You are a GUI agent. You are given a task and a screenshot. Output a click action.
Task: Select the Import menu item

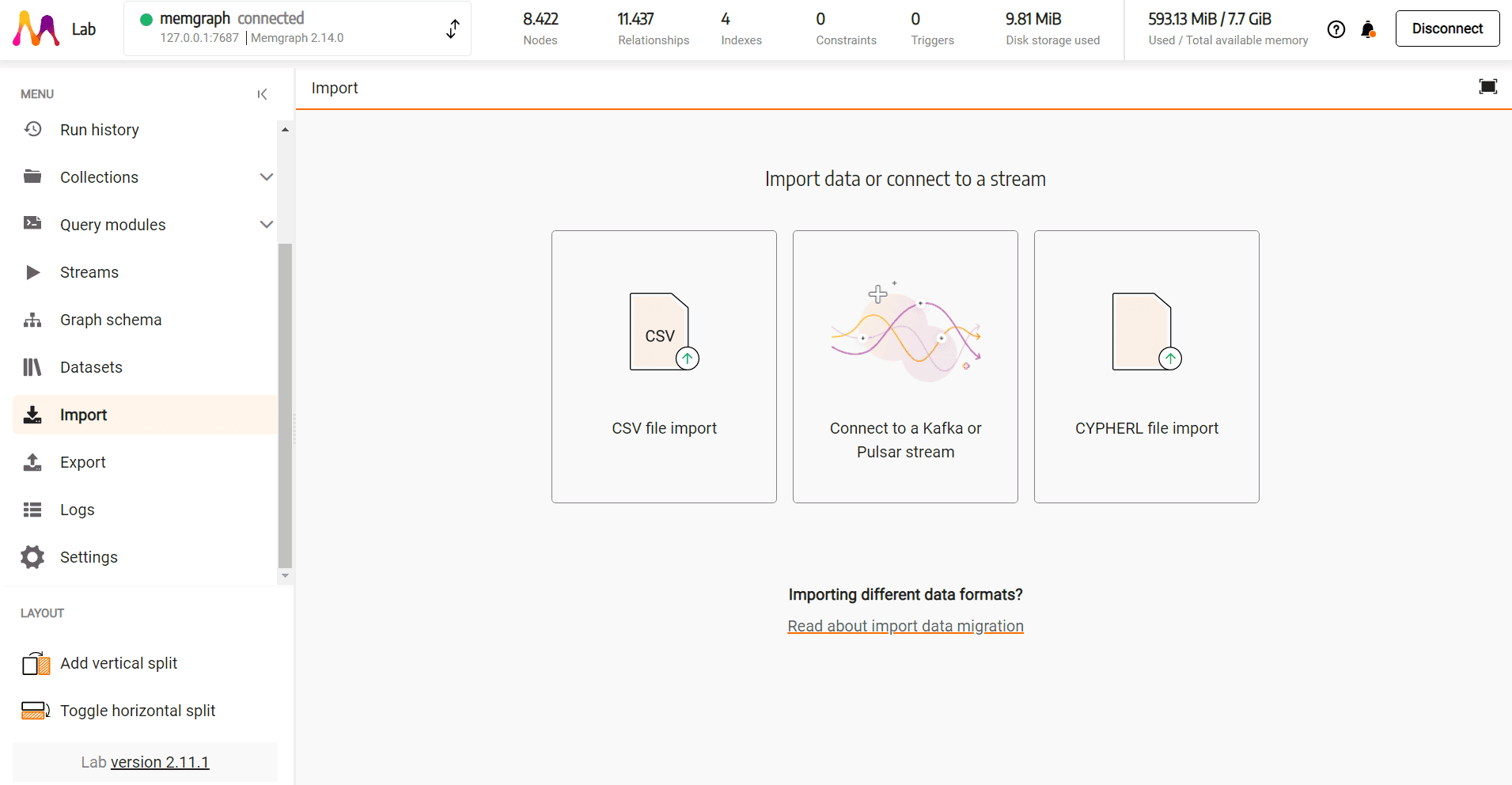[x=145, y=415]
